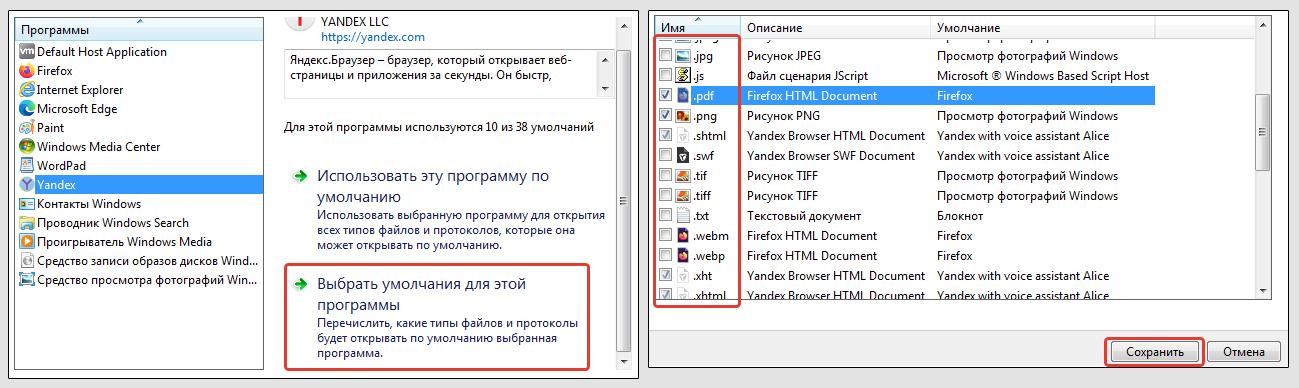Click the .tif file type icon
Viewport: 1299px width, 388px height.
683,176
